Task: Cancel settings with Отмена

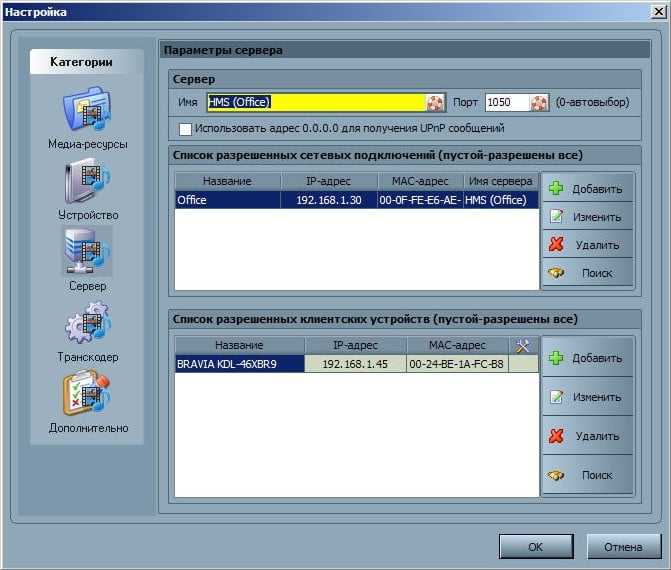Action: [x=623, y=546]
